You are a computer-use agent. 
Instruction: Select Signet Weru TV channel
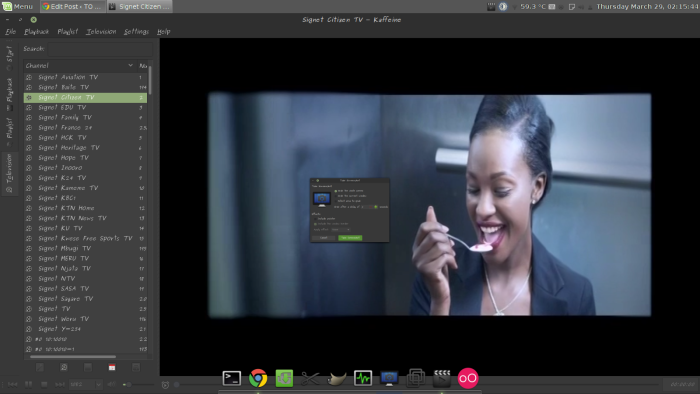click(x=85, y=319)
